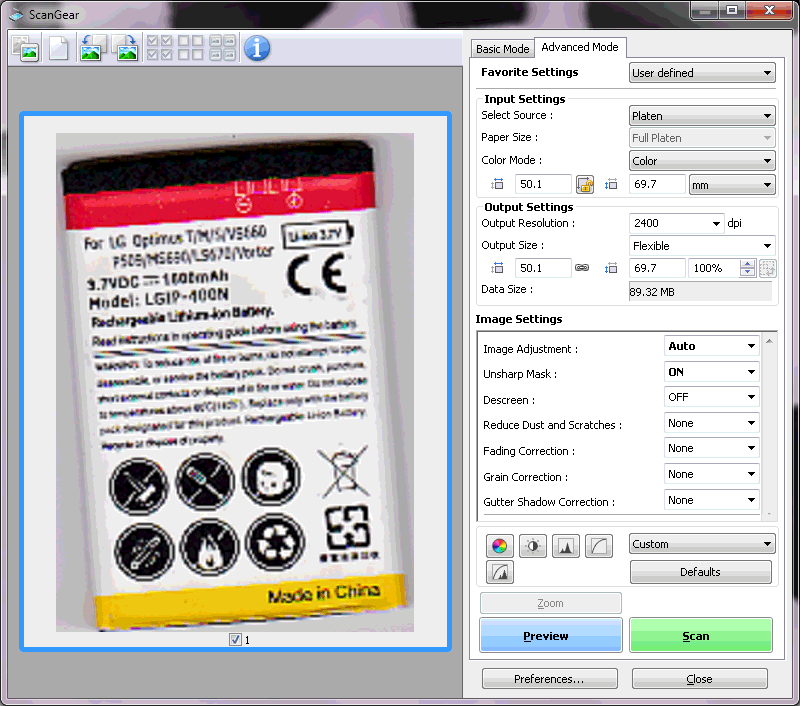Open the Histogram tool
The image size is (800, 706).
tap(566, 546)
